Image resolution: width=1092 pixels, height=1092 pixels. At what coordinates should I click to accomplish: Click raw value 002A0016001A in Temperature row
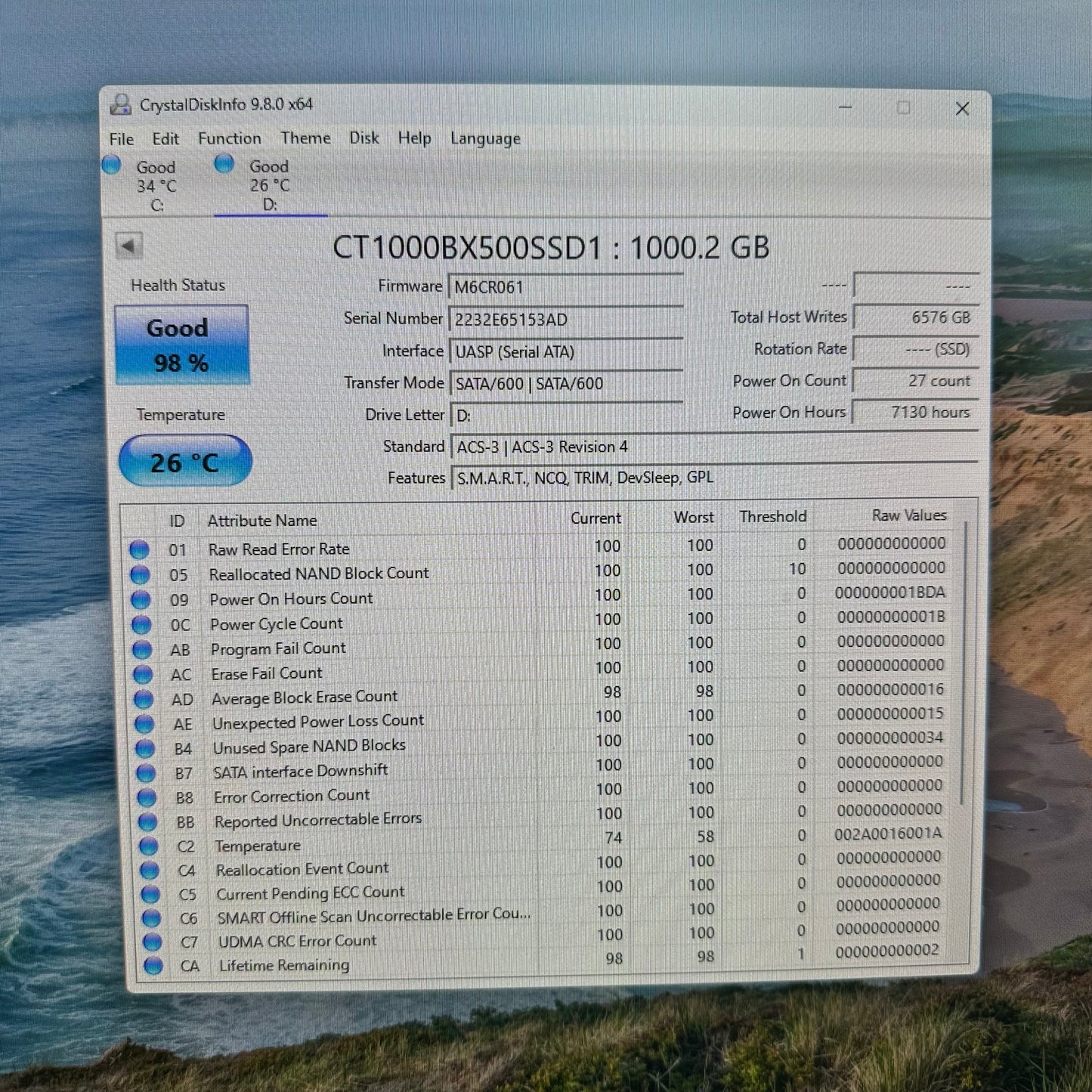(x=889, y=834)
